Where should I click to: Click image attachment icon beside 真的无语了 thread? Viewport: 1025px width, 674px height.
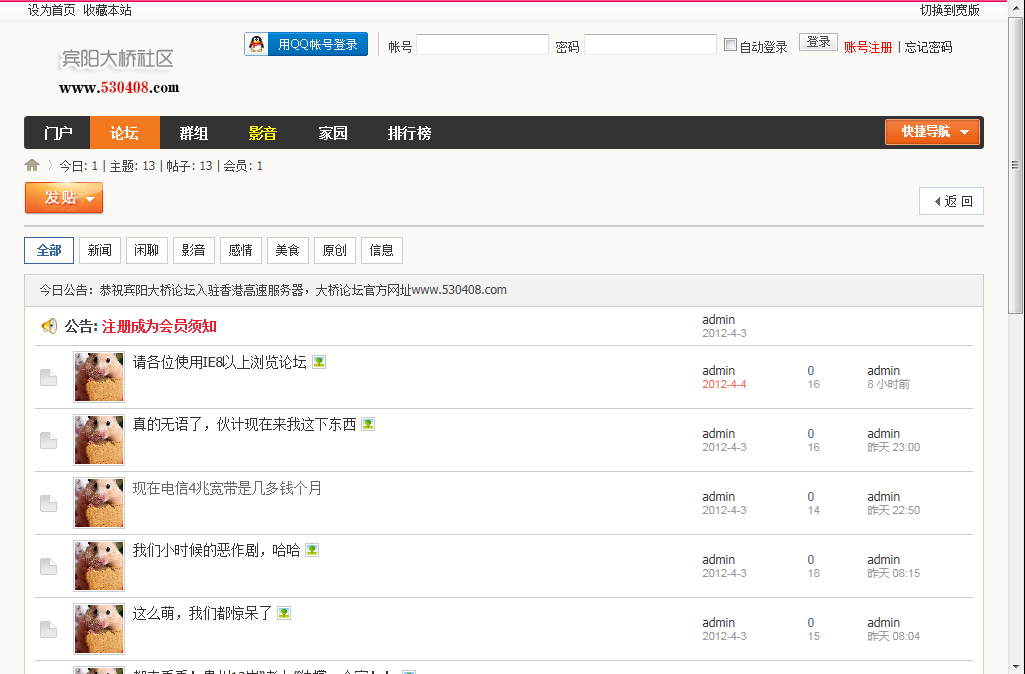click(368, 424)
